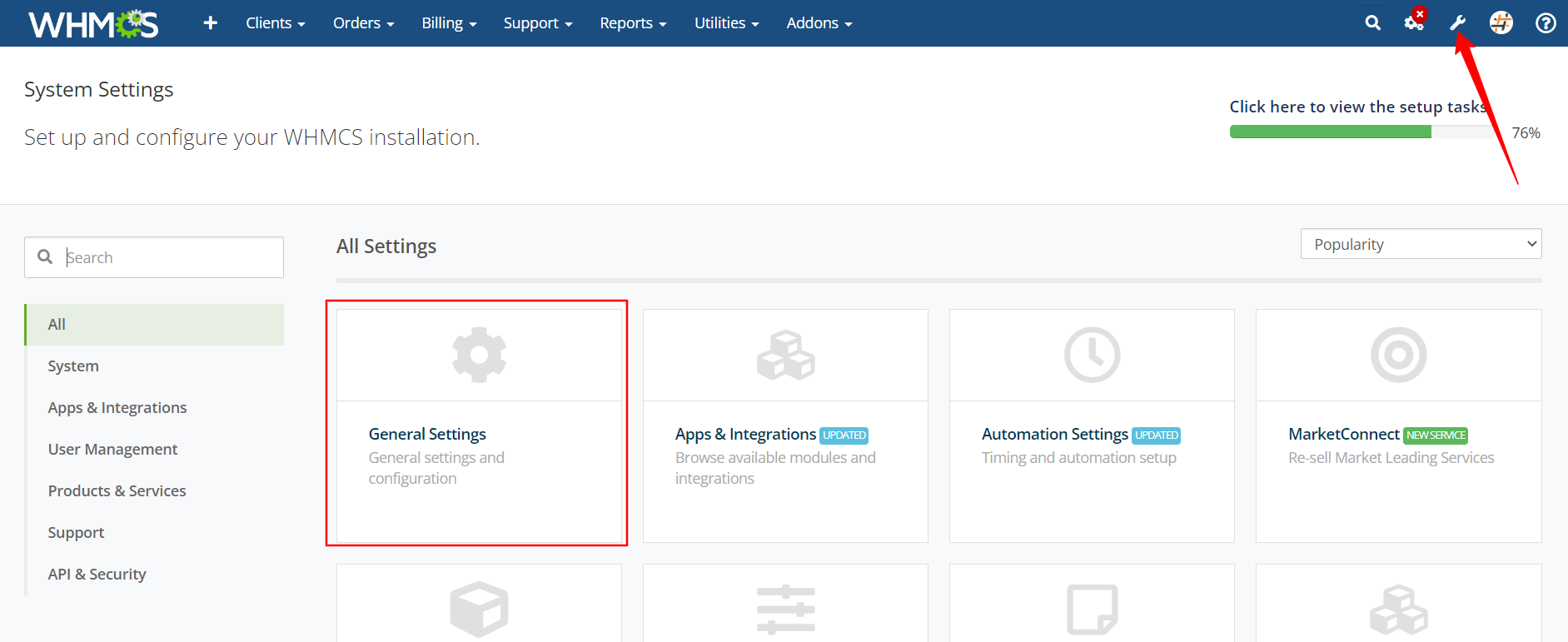The height and width of the screenshot is (642, 1568).
Task: Select the Support category in sidebar
Action: [x=76, y=533]
